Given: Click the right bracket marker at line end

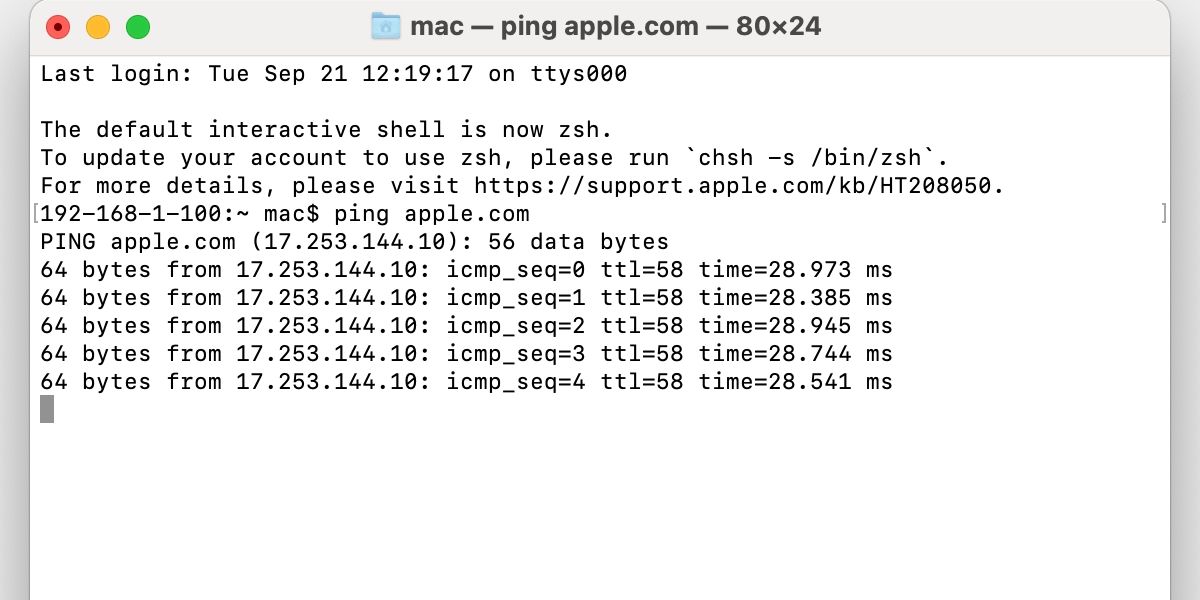Looking at the screenshot, I should tap(1164, 211).
